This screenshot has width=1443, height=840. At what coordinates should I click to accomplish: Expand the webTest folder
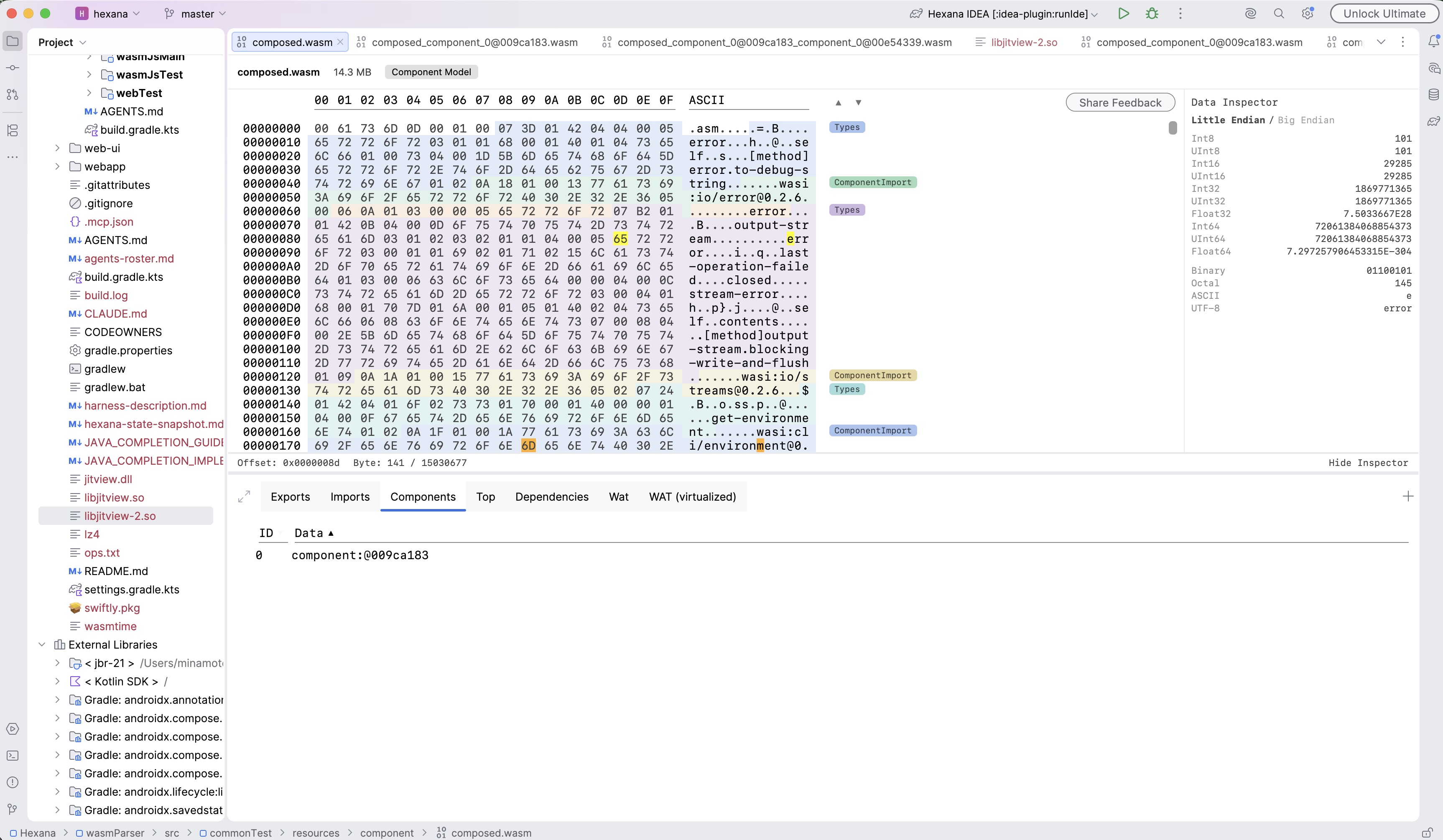[89, 93]
